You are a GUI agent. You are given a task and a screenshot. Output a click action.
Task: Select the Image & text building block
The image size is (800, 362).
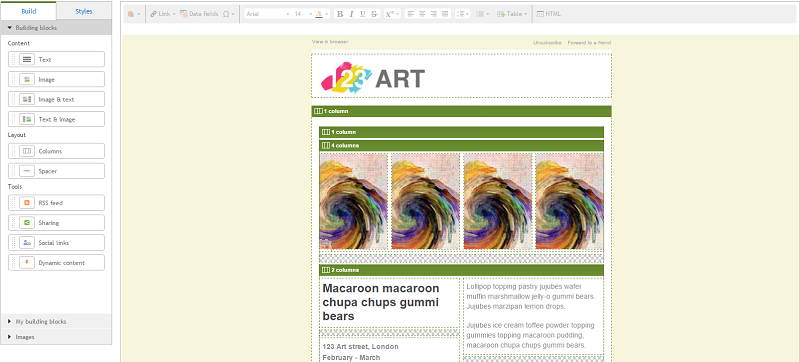[57, 99]
